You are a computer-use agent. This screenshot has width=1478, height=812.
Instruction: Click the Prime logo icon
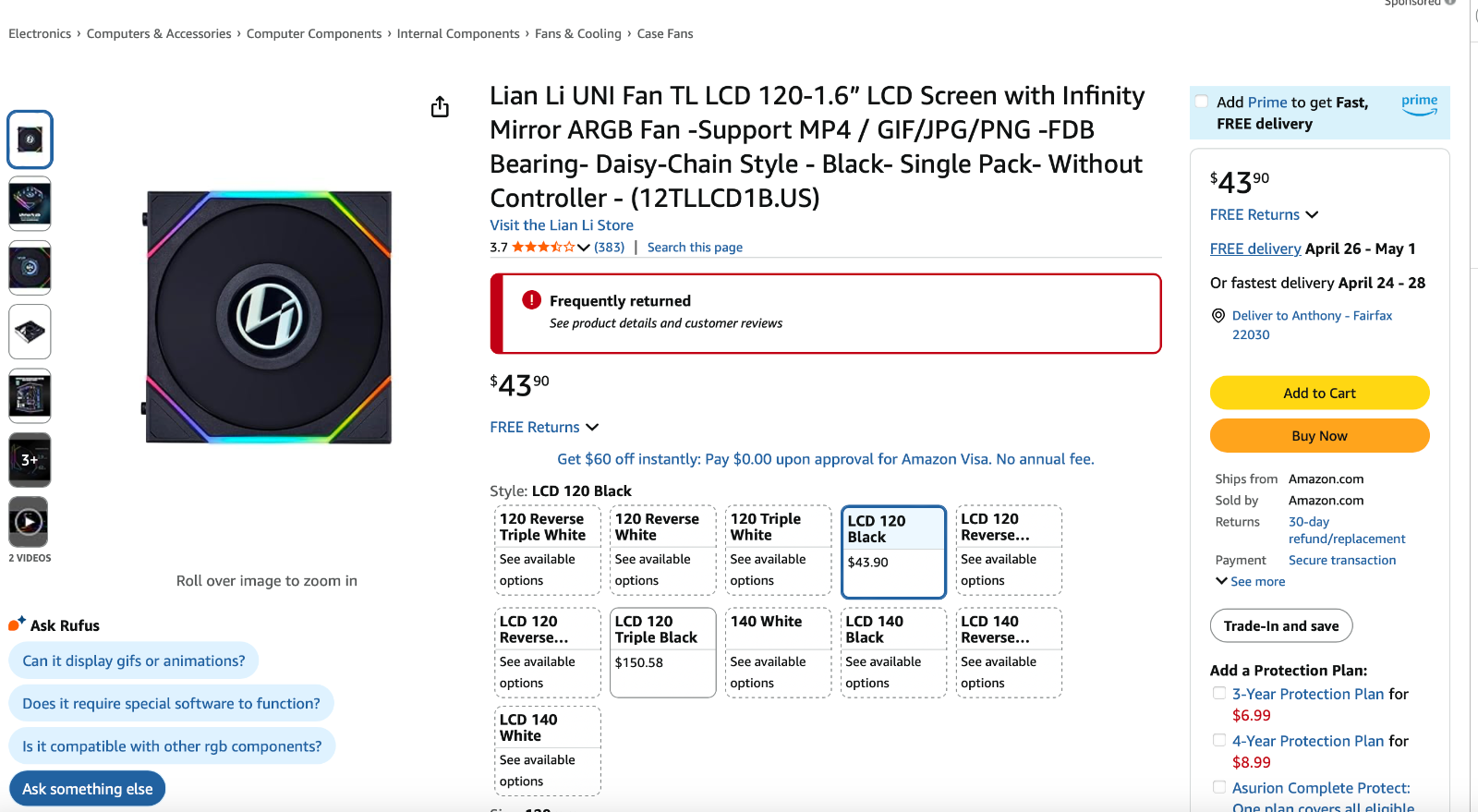1419,104
